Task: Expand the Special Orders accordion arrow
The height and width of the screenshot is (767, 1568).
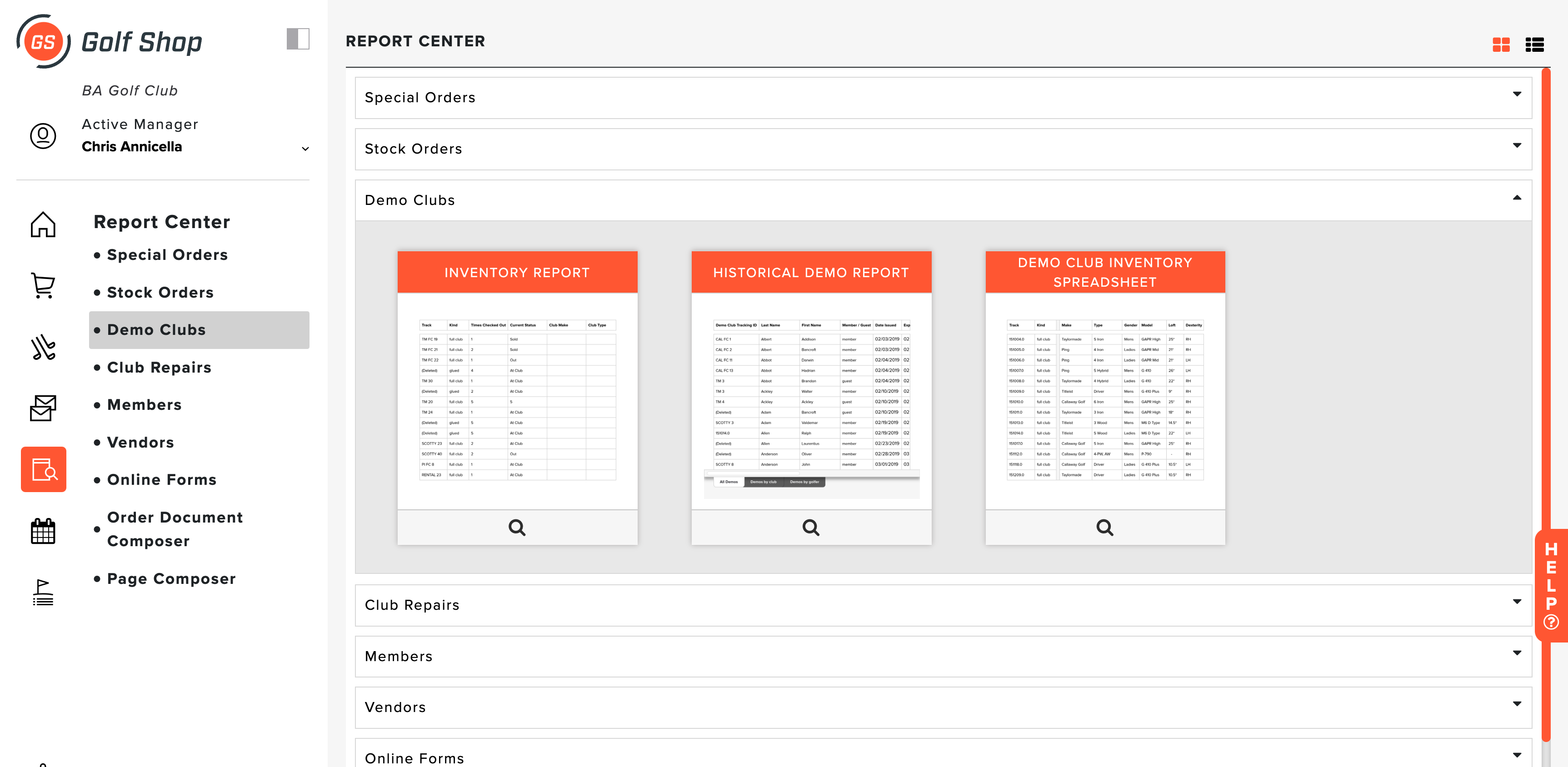Action: coord(1517,95)
